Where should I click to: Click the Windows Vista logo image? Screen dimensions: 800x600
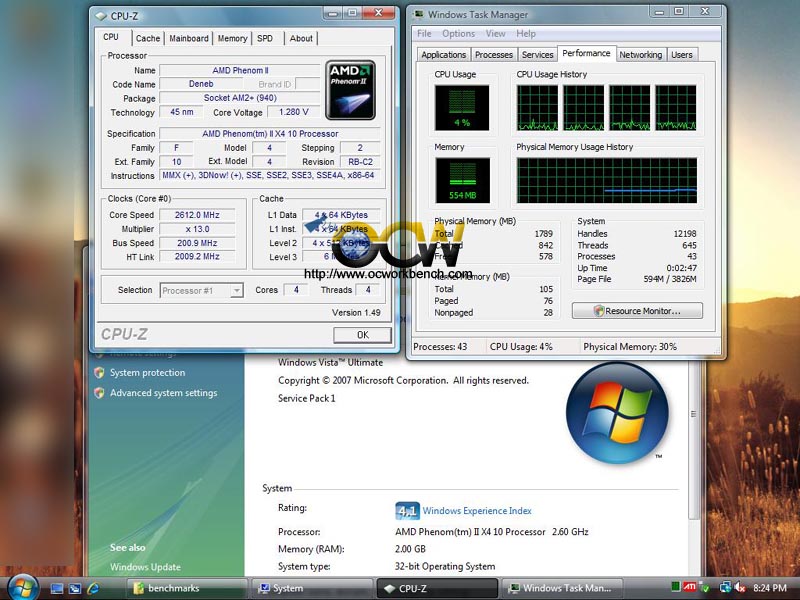pos(617,412)
